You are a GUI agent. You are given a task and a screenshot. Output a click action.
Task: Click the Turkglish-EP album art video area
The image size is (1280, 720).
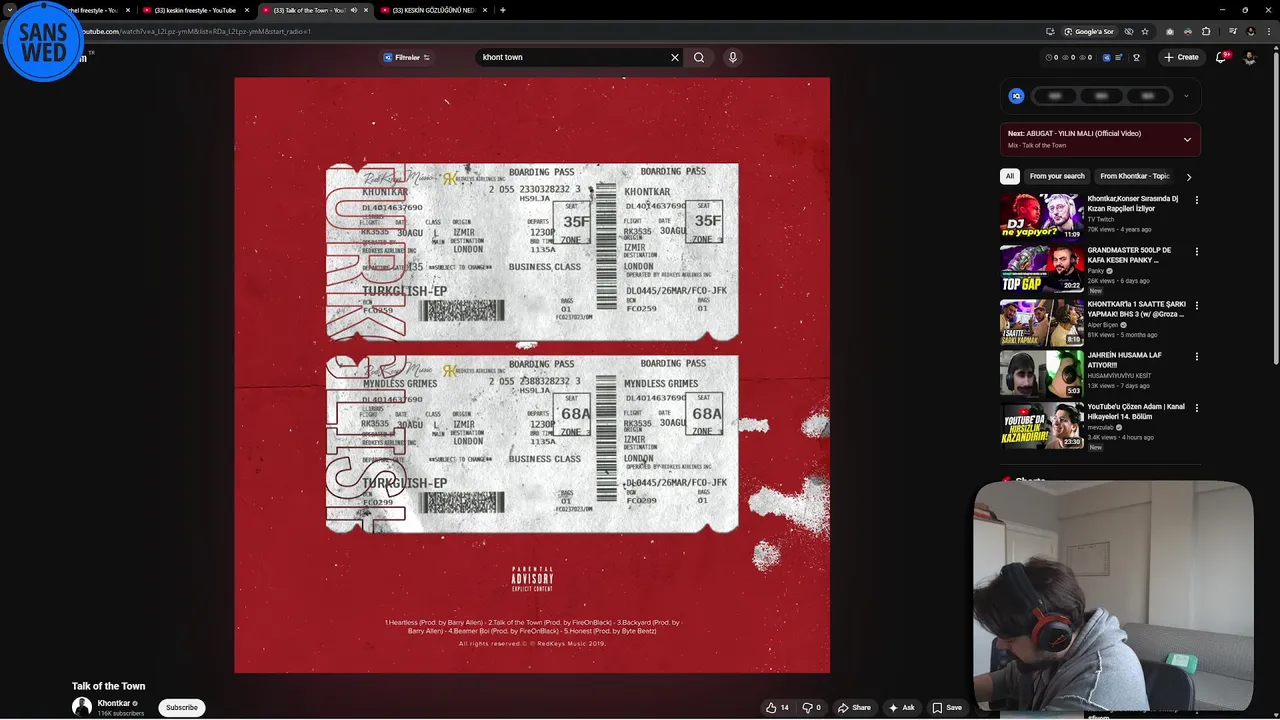click(532, 375)
